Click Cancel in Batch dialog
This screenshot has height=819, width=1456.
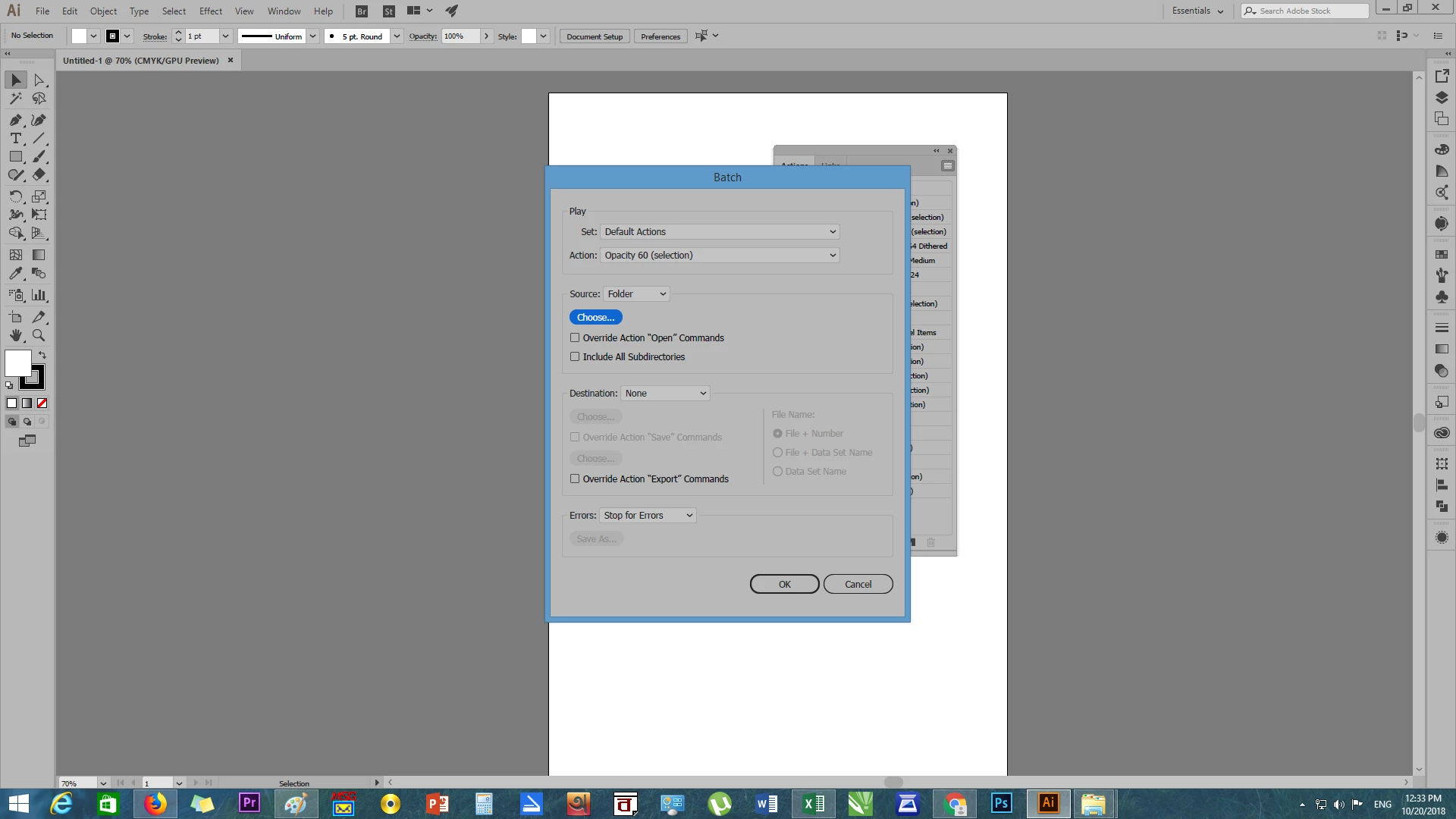858,585
